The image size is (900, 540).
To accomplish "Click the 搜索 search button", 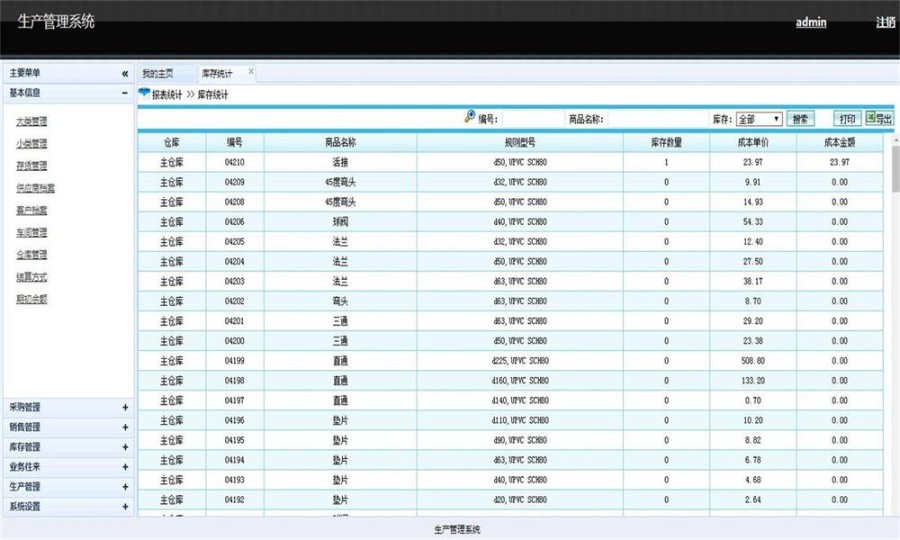I will point(801,118).
